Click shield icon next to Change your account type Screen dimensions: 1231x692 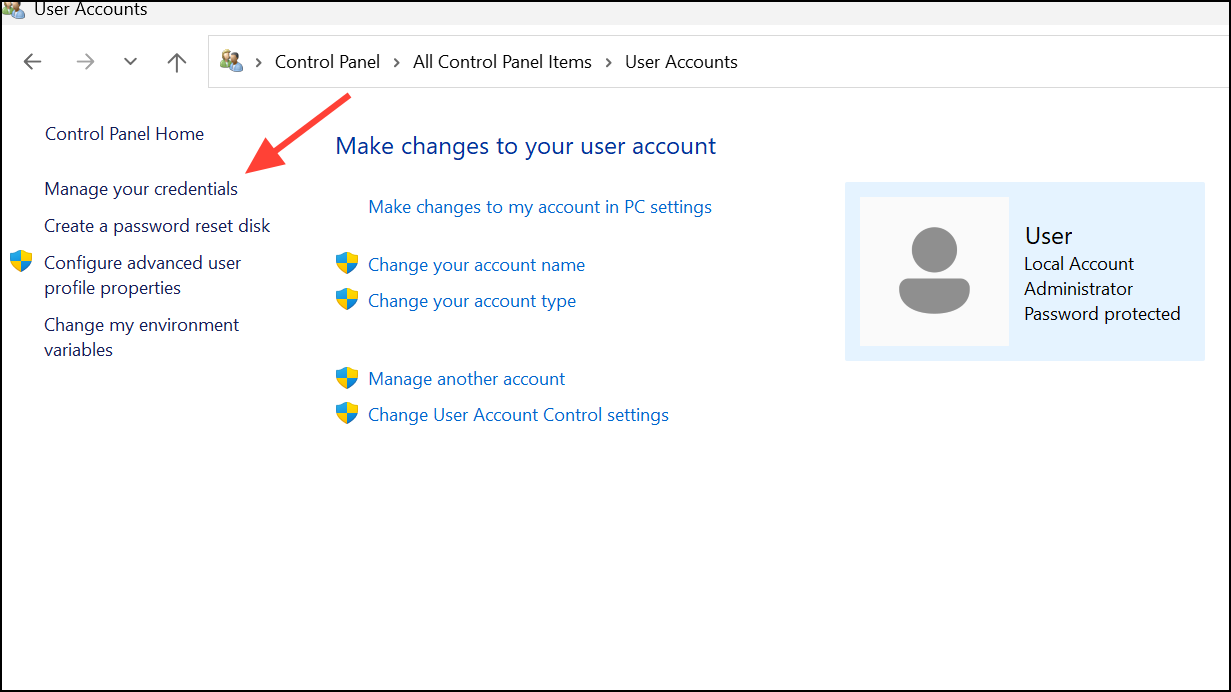click(x=347, y=299)
